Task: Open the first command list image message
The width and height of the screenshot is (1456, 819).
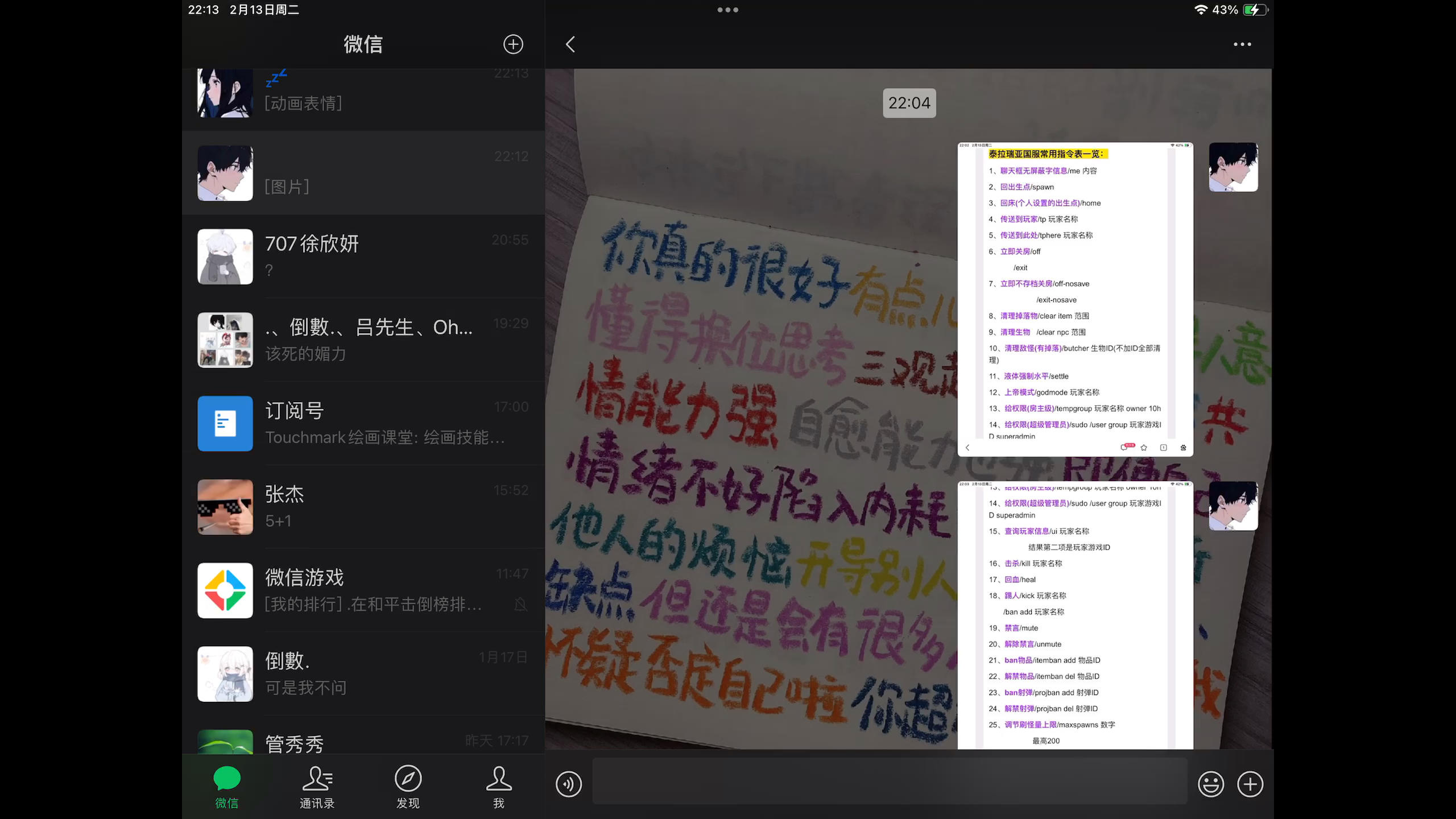Action: click(1075, 299)
